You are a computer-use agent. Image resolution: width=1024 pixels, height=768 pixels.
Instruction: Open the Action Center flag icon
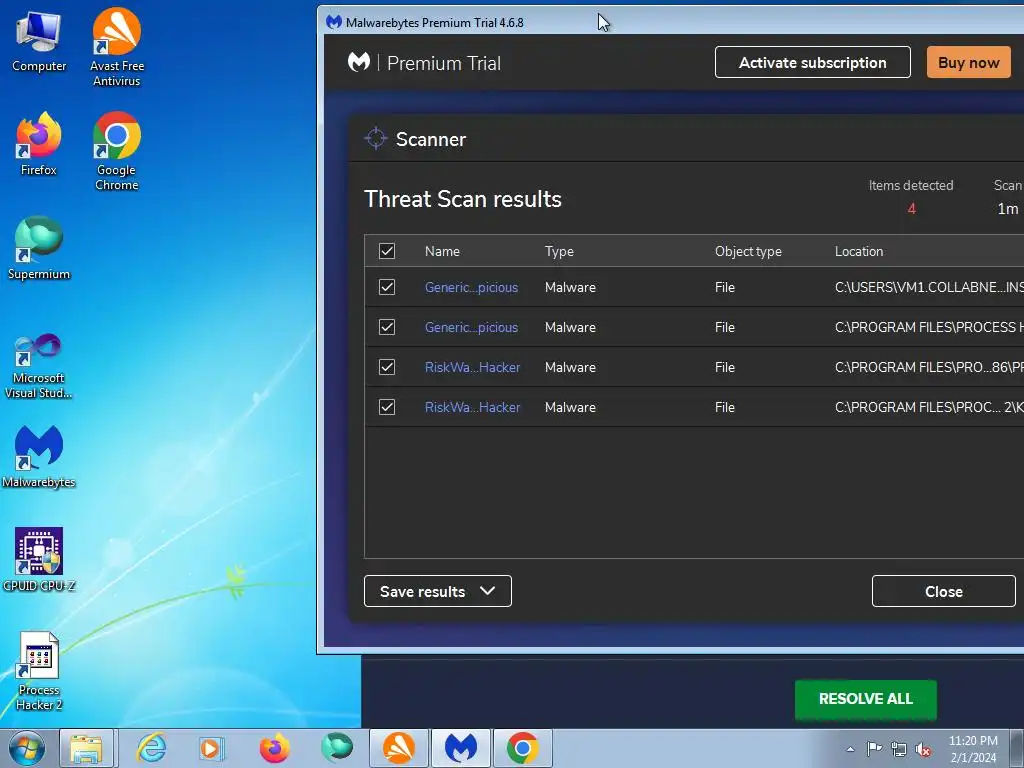tap(874, 748)
